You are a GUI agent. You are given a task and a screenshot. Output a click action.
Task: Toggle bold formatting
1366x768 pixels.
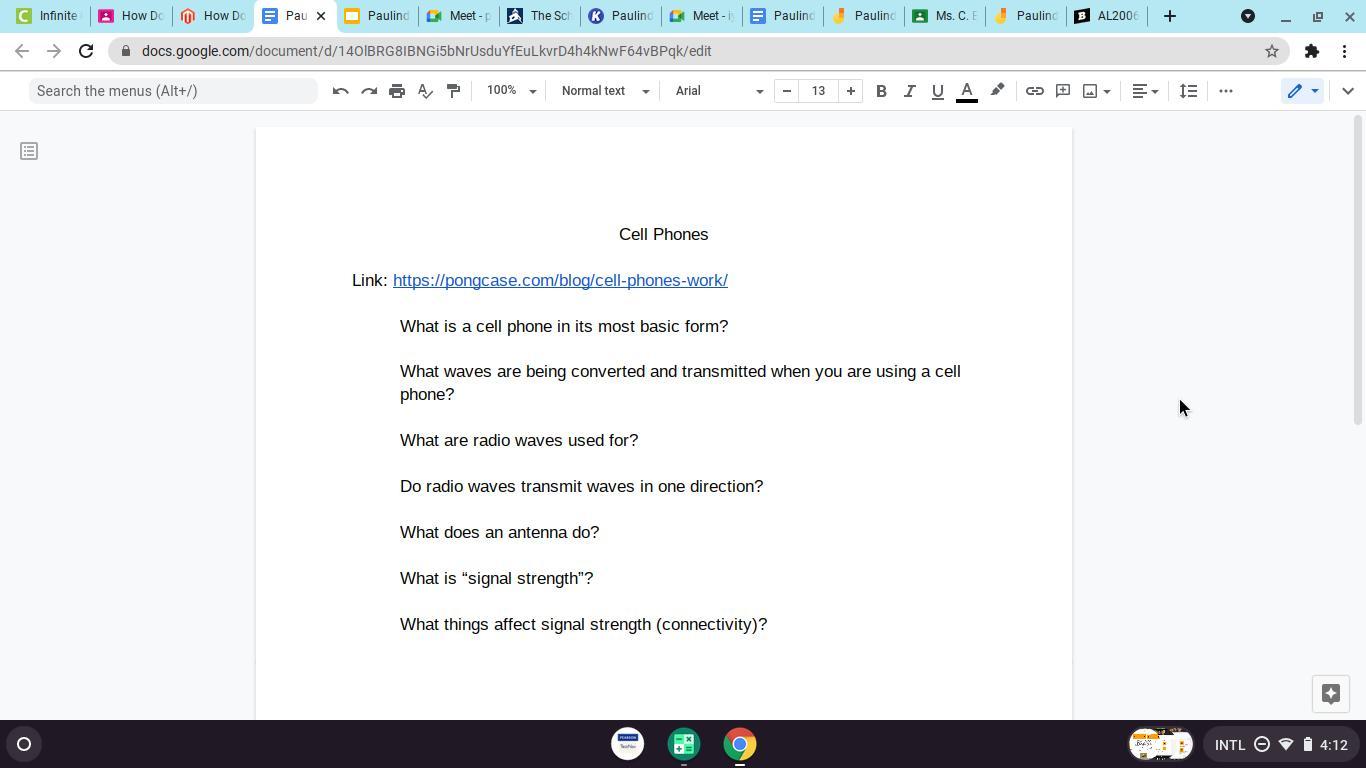click(x=881, y=91)
